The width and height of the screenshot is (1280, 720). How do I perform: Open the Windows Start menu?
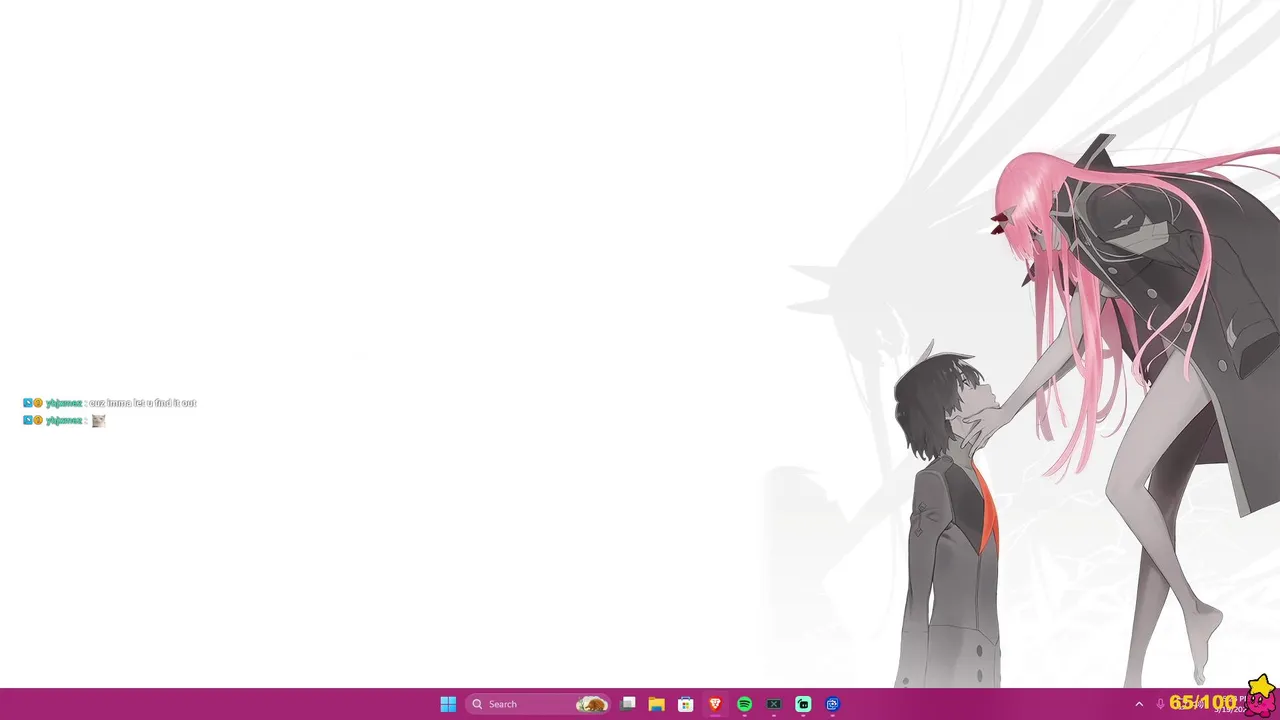pyautogui.click(x=448, y=704)
